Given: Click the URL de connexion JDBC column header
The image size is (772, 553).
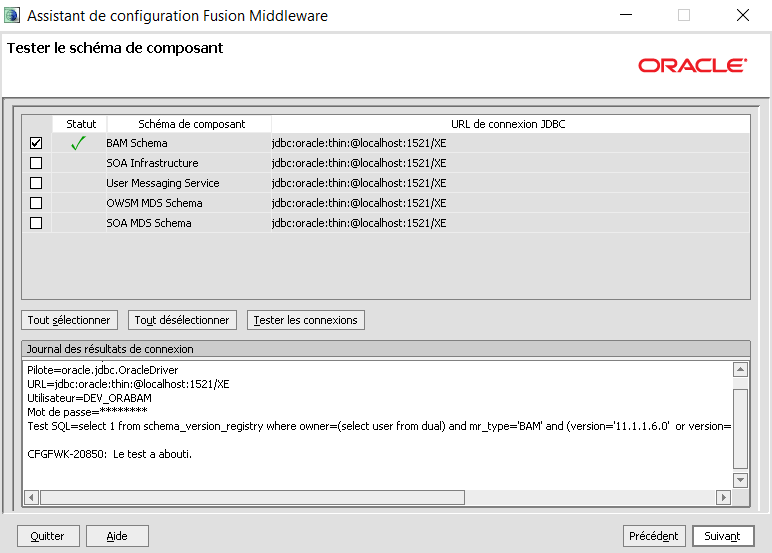Looking at the screenshot, I should click(508, 124).
